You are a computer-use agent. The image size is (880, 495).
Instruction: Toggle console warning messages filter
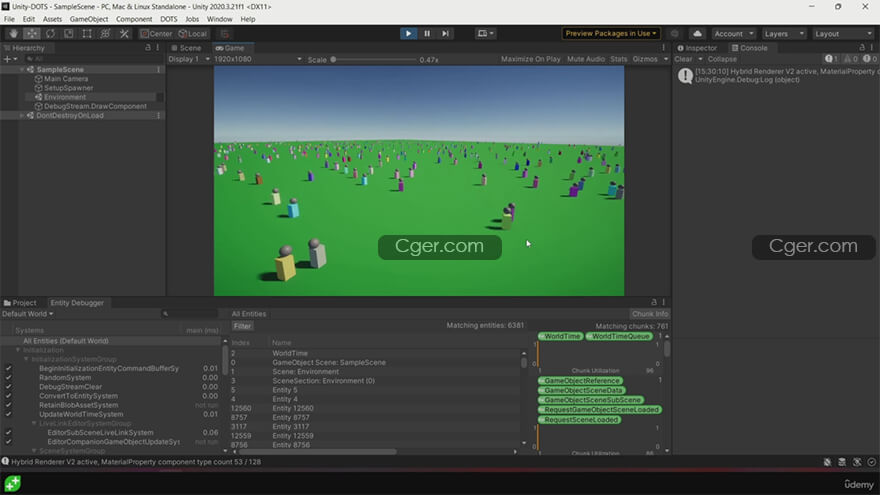[851, 59]
